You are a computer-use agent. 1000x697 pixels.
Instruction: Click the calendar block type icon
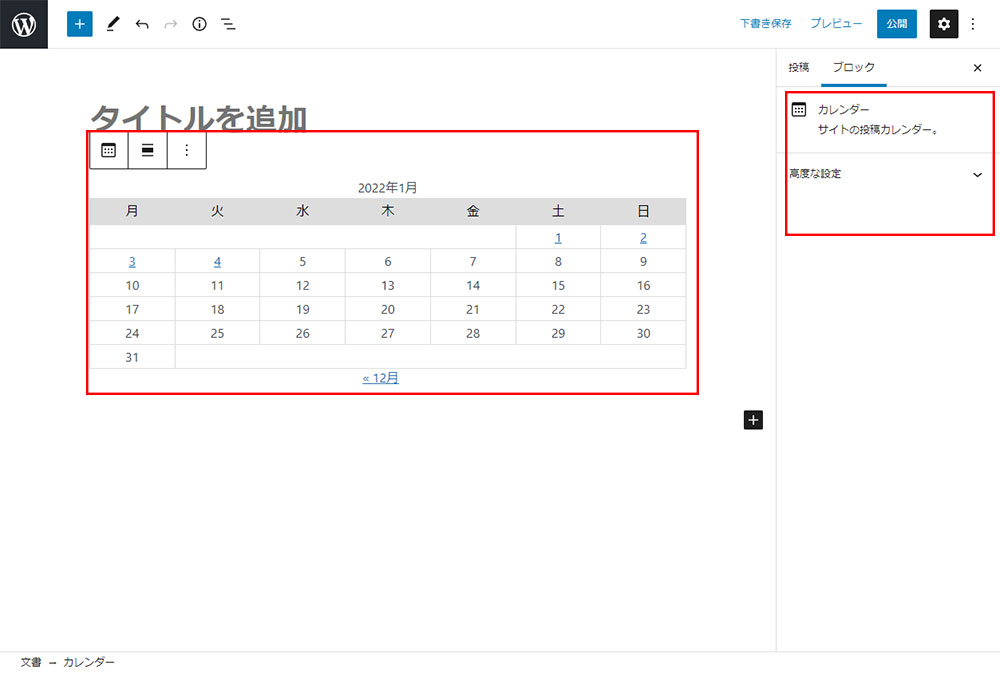coord(109,150)
